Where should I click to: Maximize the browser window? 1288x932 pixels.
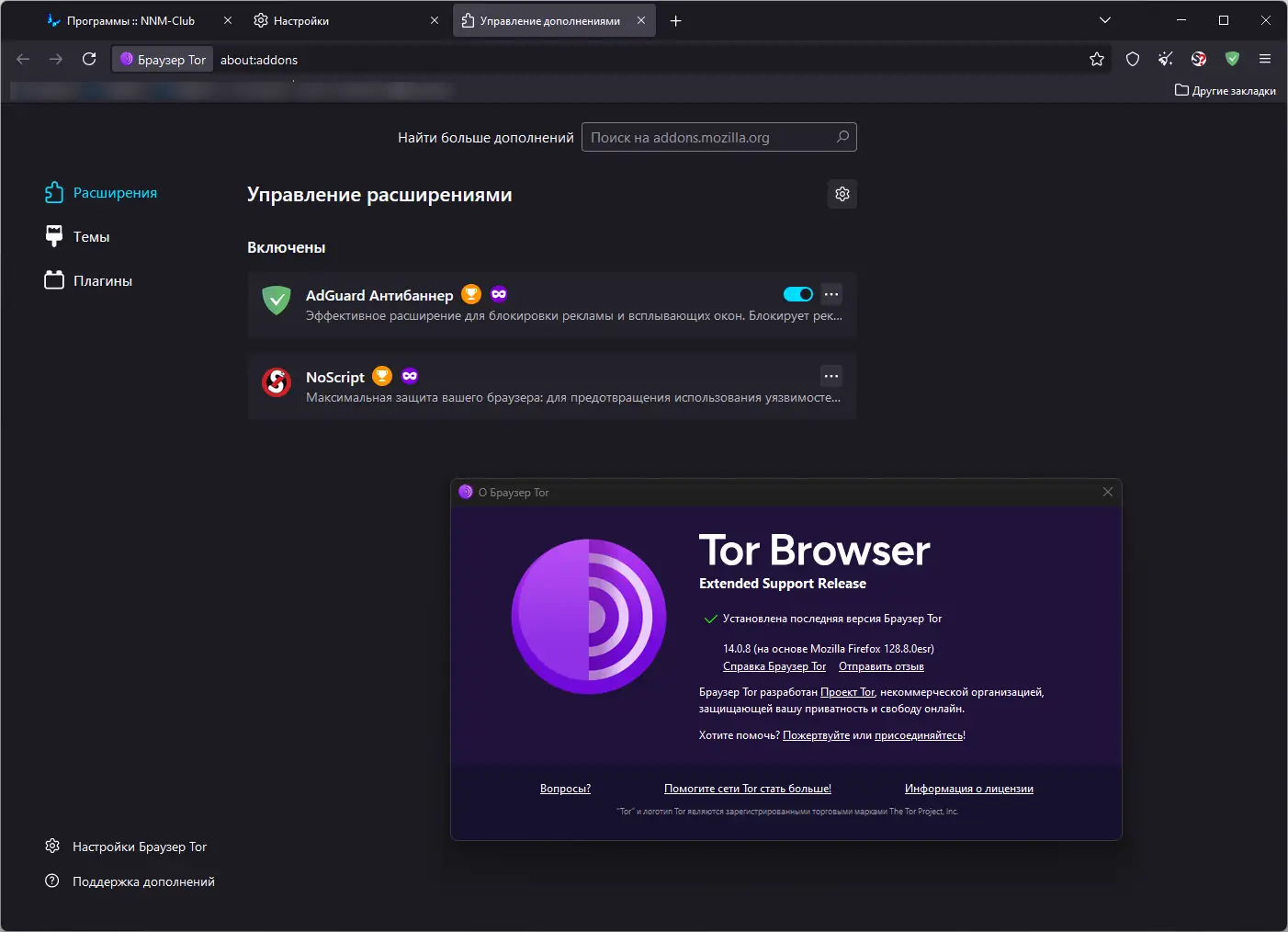(1224, 20)
